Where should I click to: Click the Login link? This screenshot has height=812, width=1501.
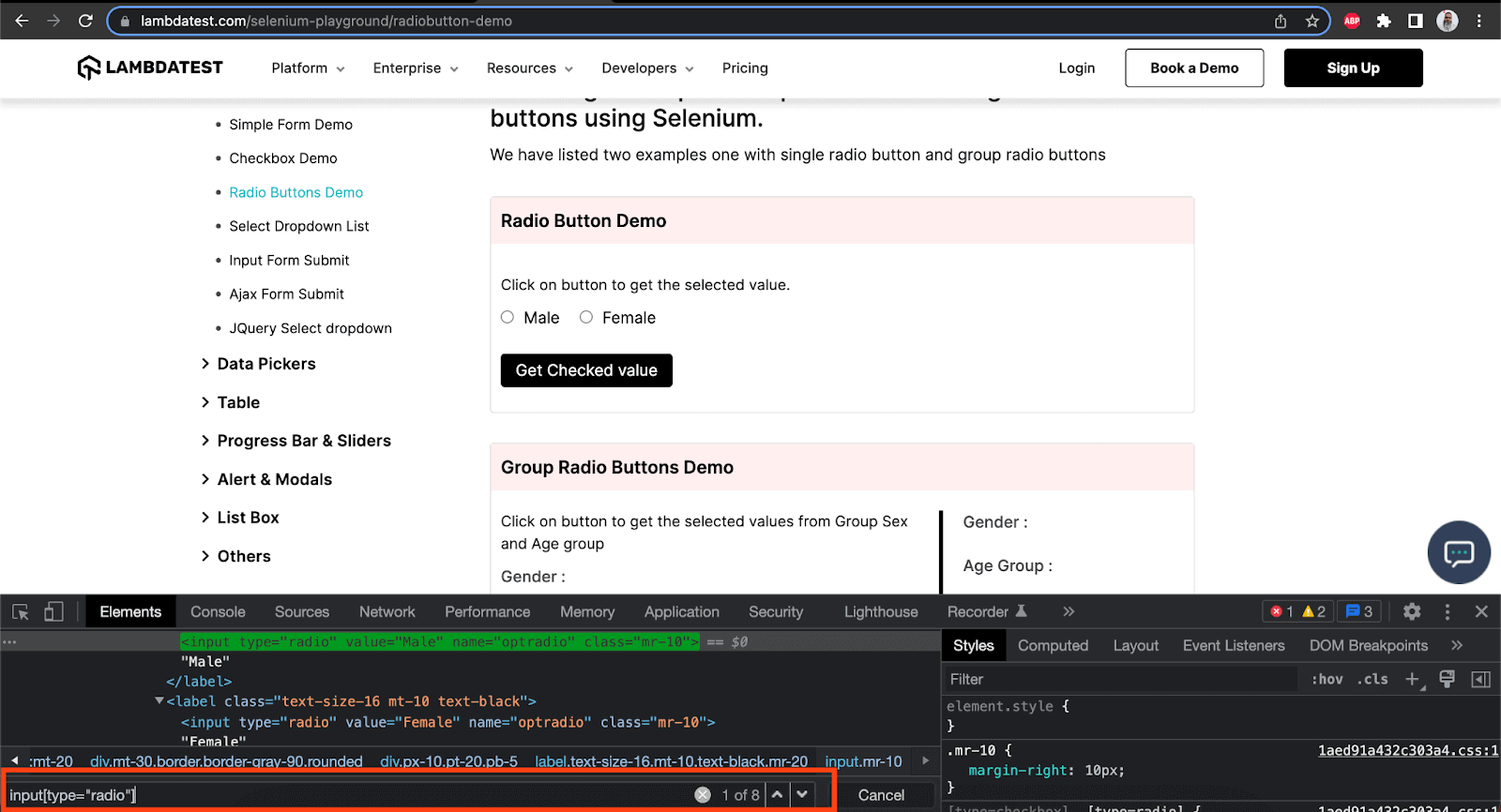point(1077,68)
